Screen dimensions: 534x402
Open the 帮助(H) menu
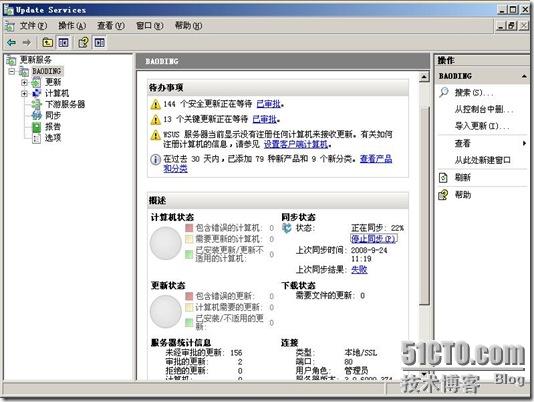188,26
